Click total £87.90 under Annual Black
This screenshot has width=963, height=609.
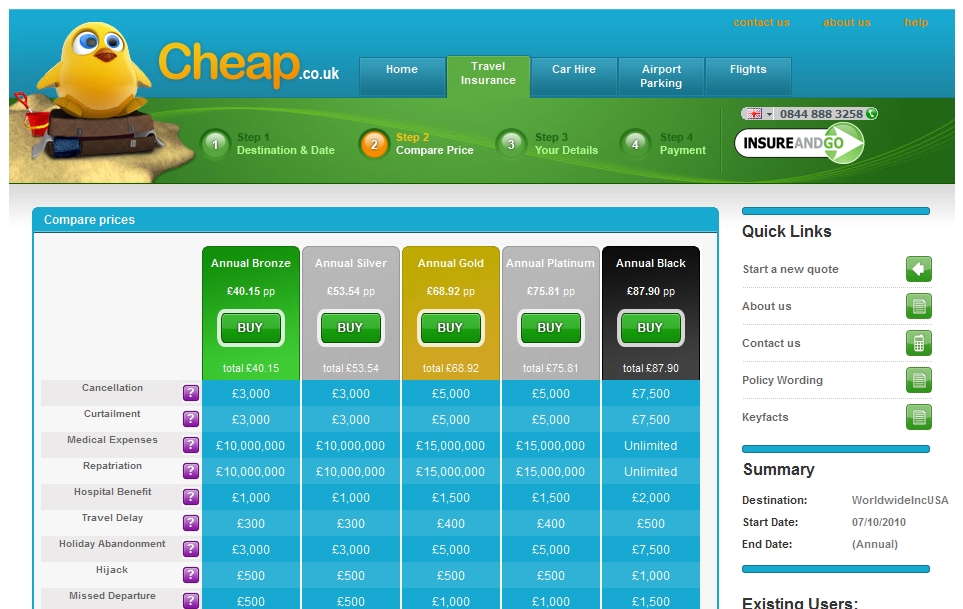650,368
